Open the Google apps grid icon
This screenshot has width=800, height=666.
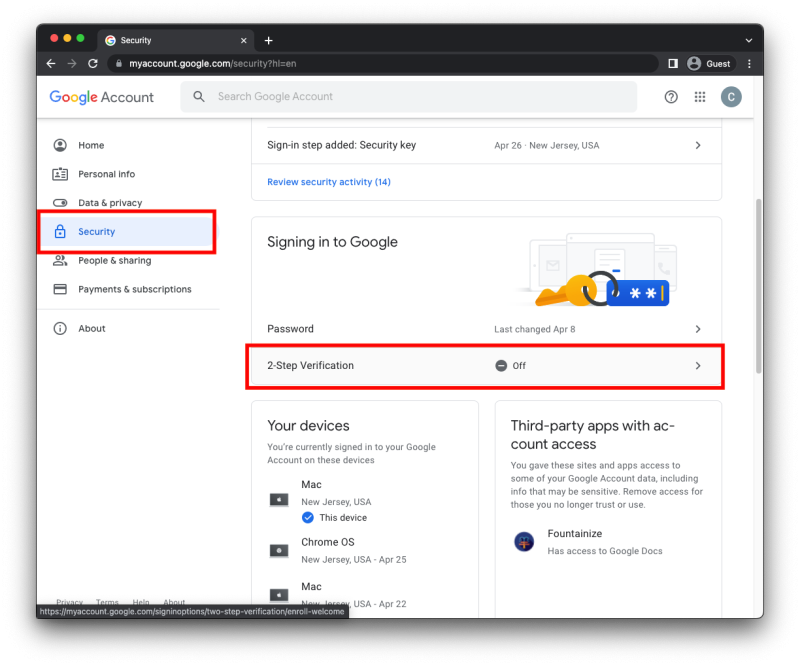(700, 97)
